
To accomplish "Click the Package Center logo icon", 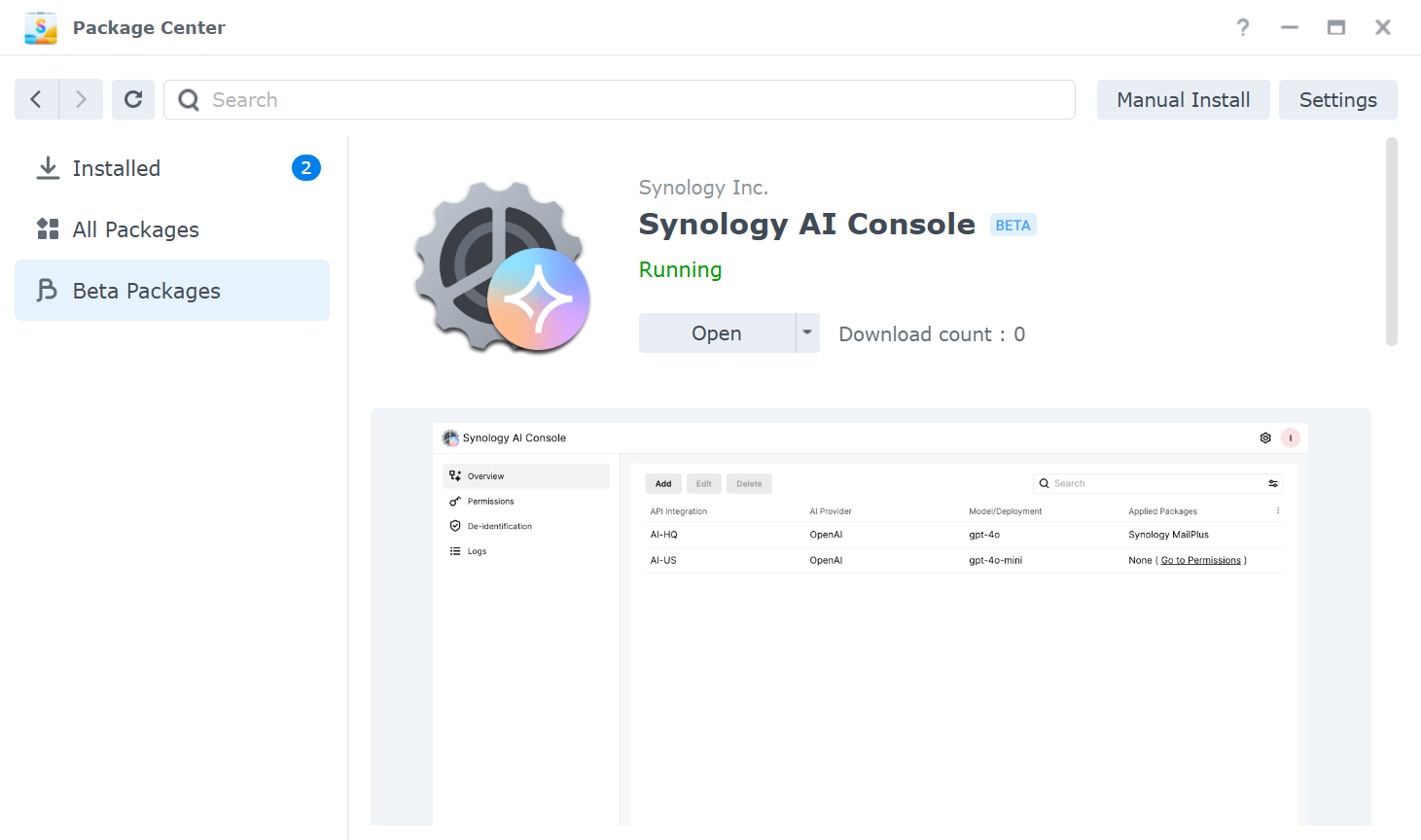I will click(x=41, y=27).
